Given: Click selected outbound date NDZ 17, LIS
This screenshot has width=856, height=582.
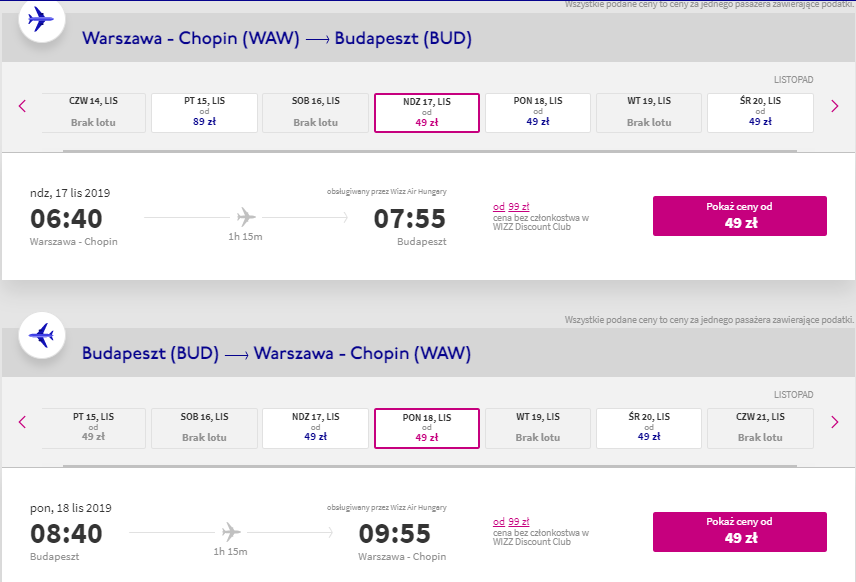Looking at the screenshot, I should pyautogui.click(x=427, y=113).
